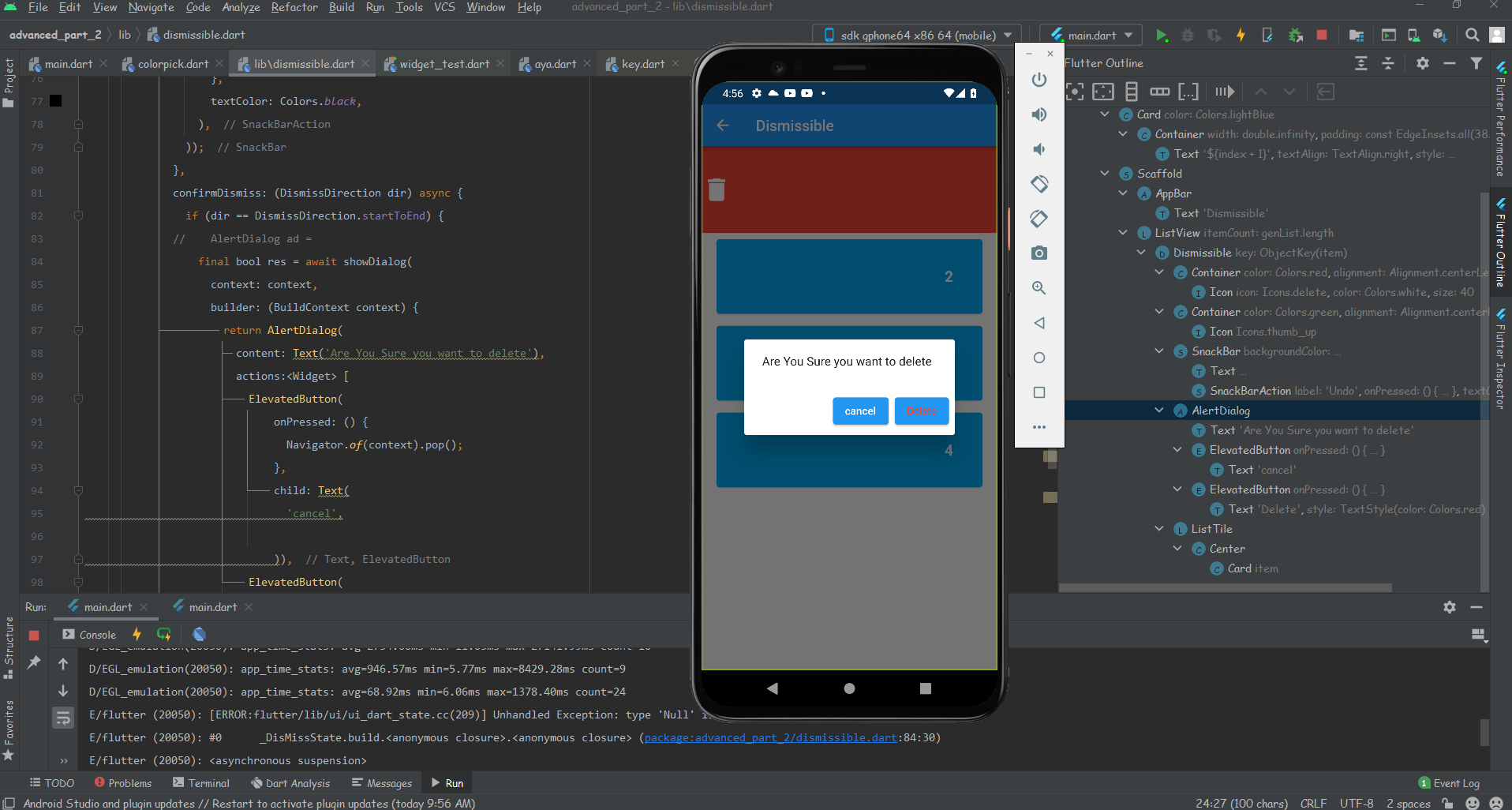Toggle breakpoint gutter on line 77
This screenshot has height=810, width=1512.
click(x=37, y=102)
